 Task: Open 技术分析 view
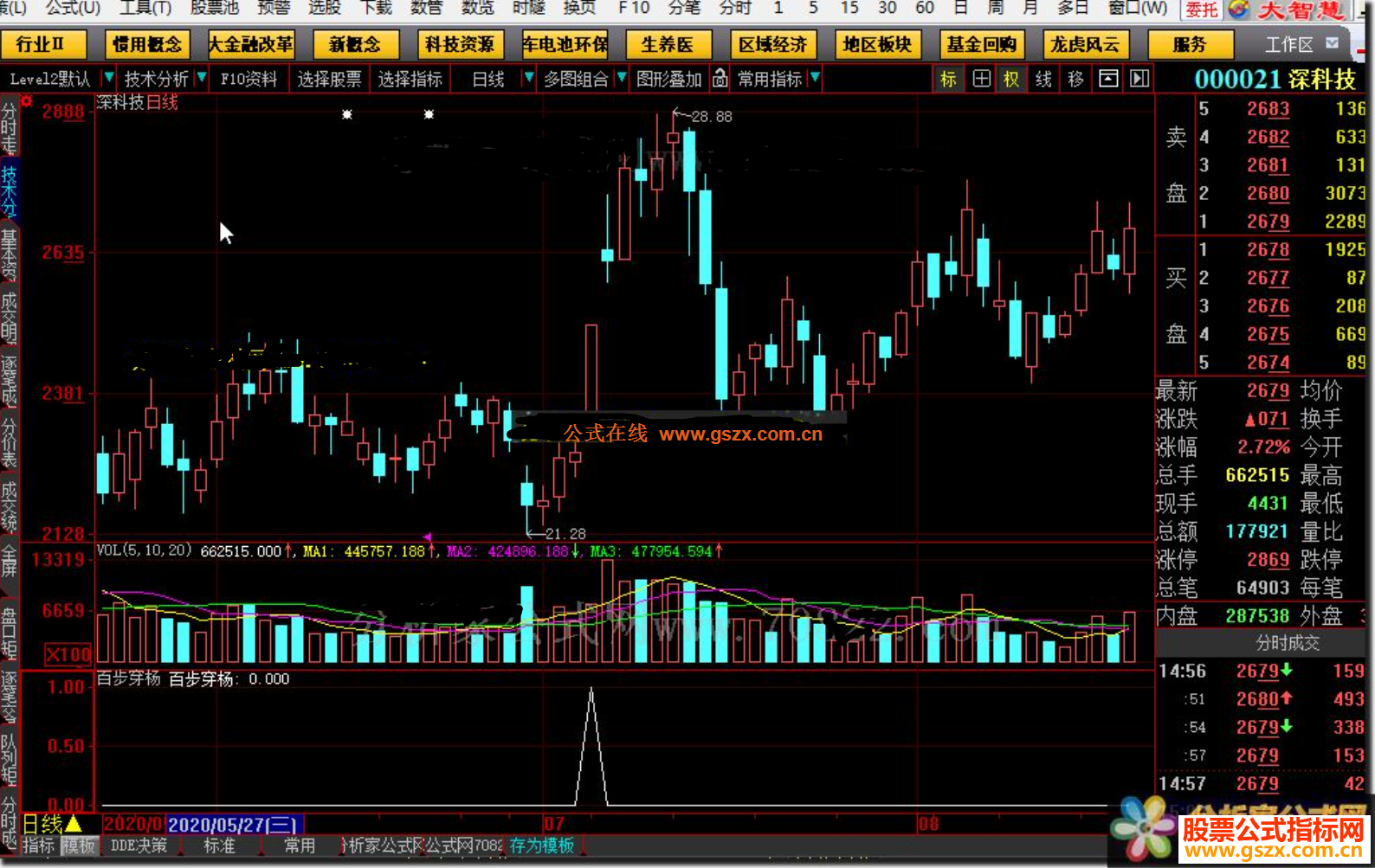point(156,80)
